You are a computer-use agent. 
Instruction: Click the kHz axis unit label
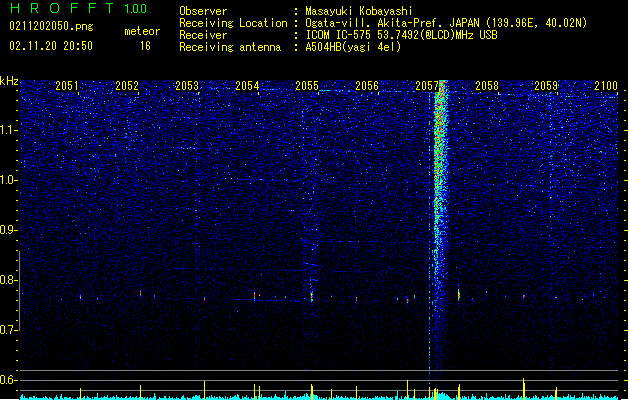tap(9, 81)
